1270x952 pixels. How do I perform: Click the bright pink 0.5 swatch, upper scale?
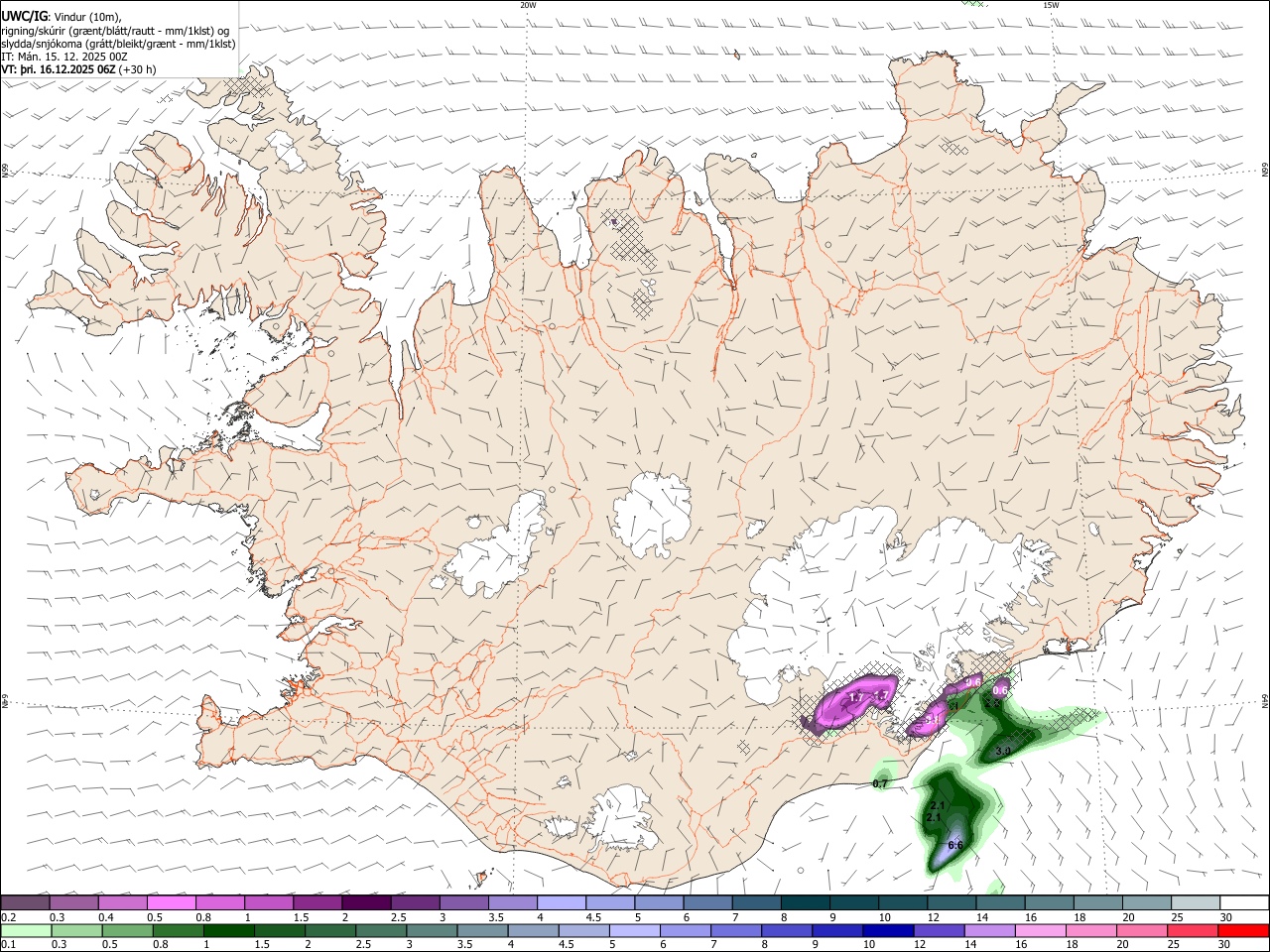[x=171, y=902]
